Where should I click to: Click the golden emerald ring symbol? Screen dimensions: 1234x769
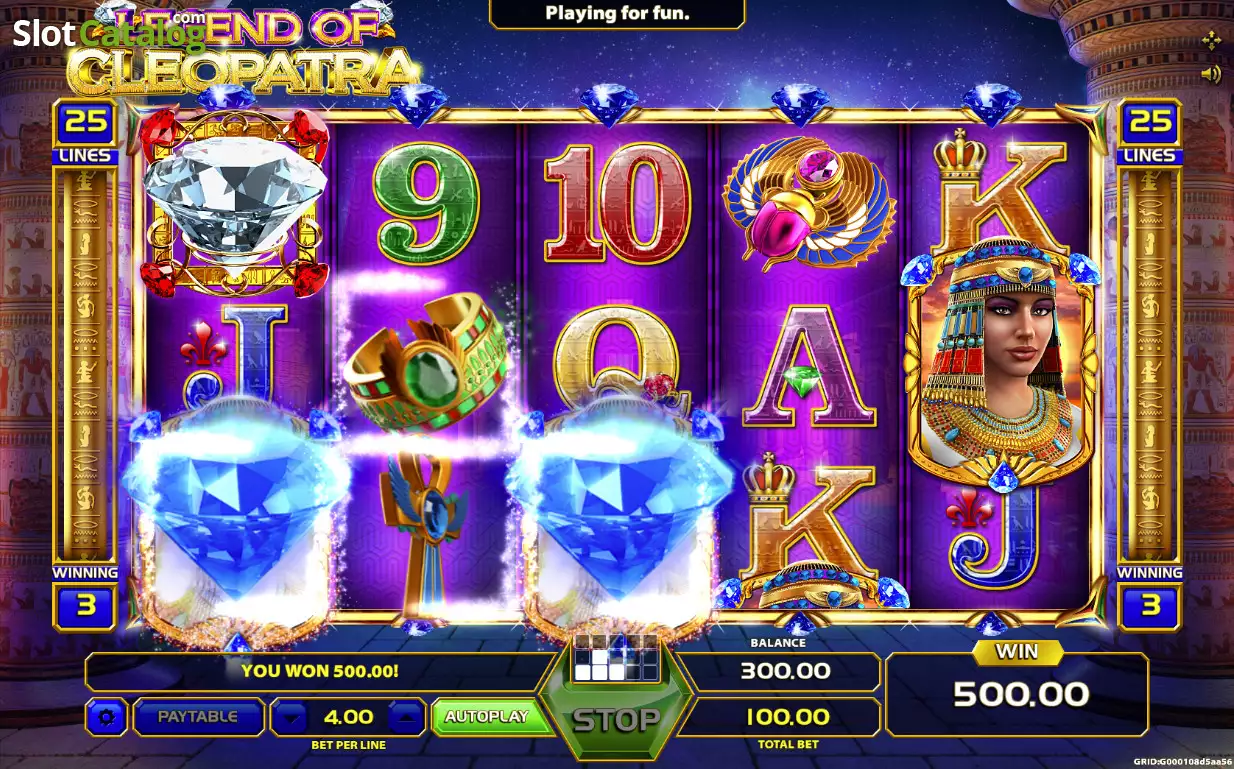427,365
